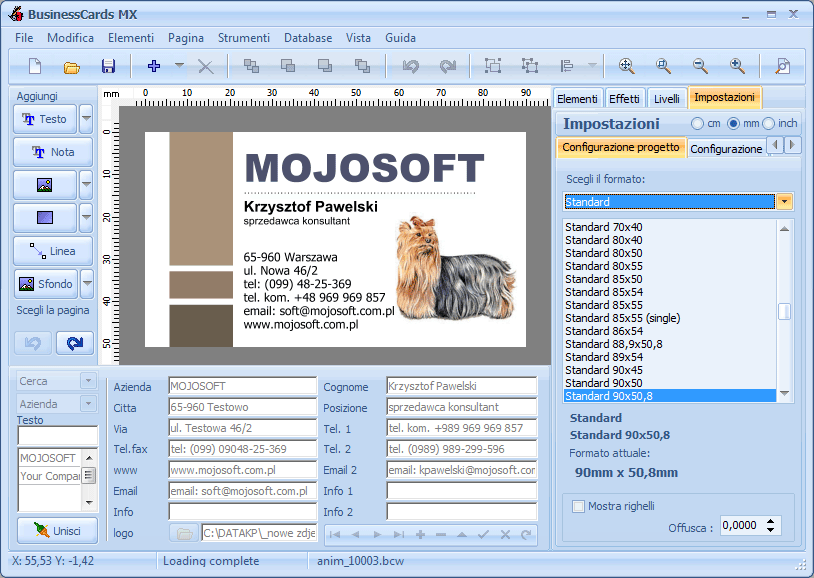The image size is (814, 578).
Task: Add a new database record
Action: point(420,534)
